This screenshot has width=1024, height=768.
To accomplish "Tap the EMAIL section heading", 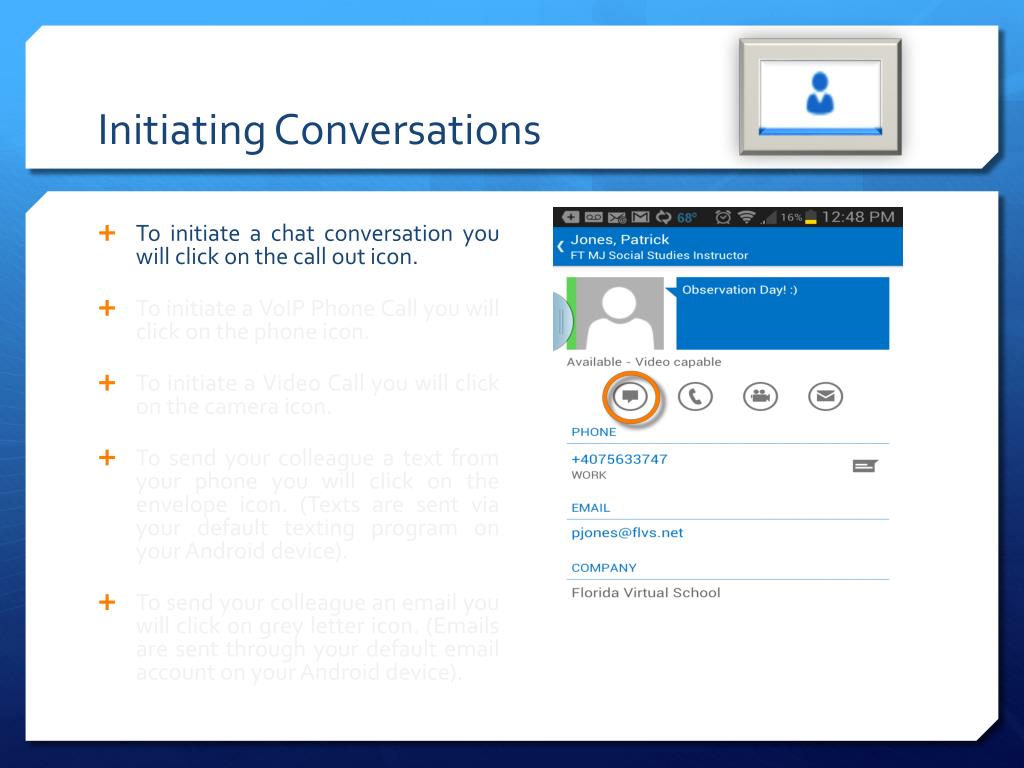I will [590, 508].
